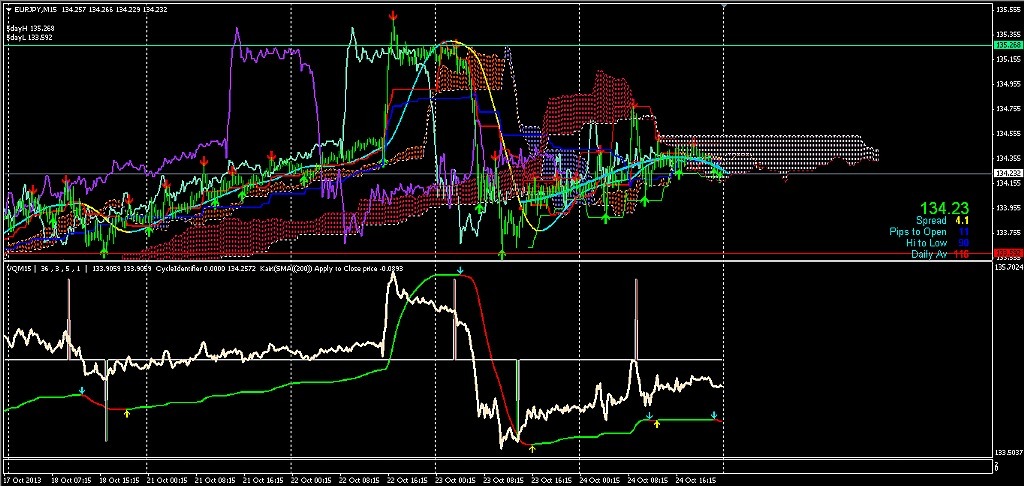Click the 21 Oct 16:15 time label
Viewport: 1024px width, 486px height.
point(263,479)
